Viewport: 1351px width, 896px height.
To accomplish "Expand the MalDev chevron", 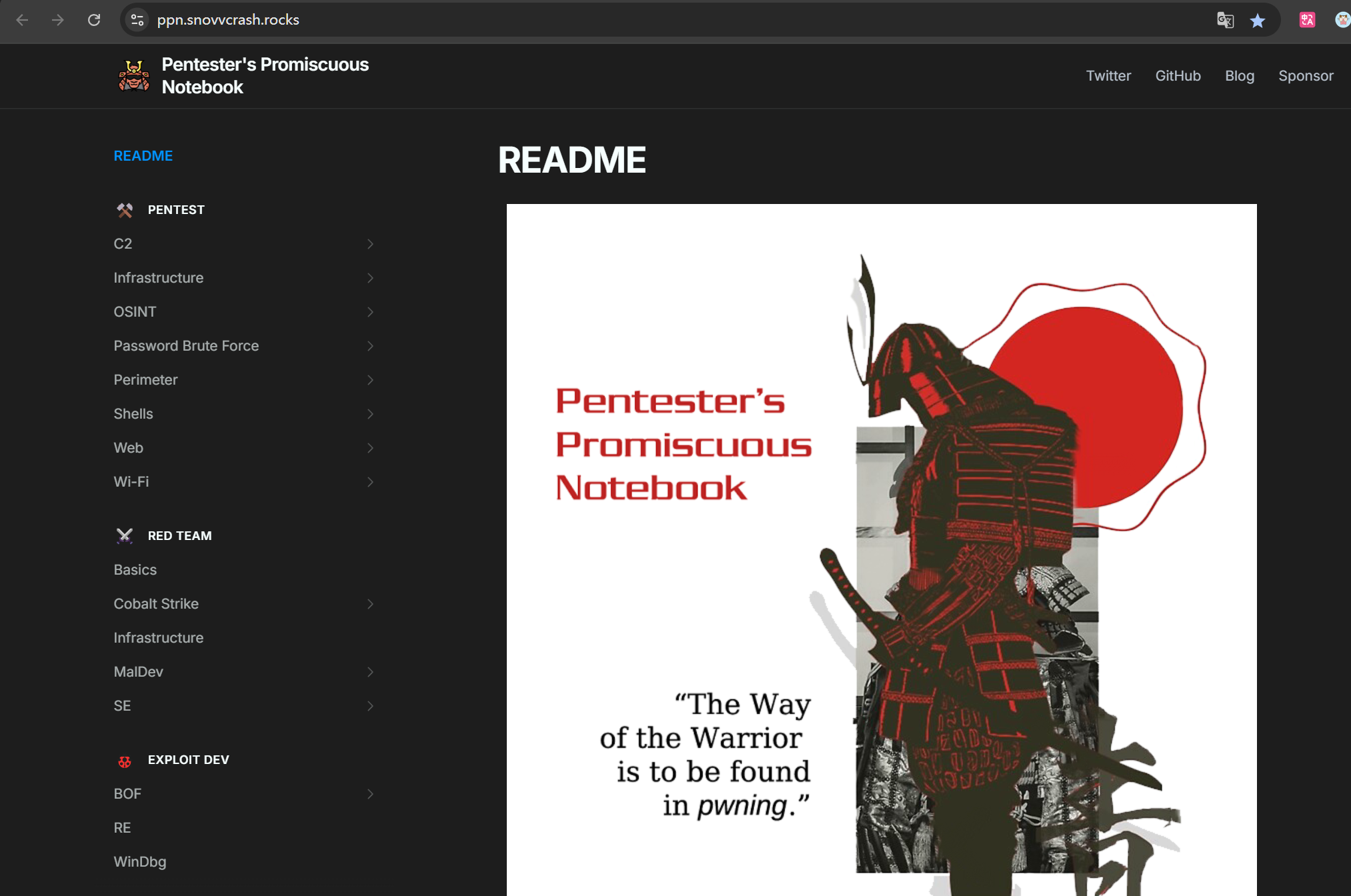I will [x=370, y=672].
